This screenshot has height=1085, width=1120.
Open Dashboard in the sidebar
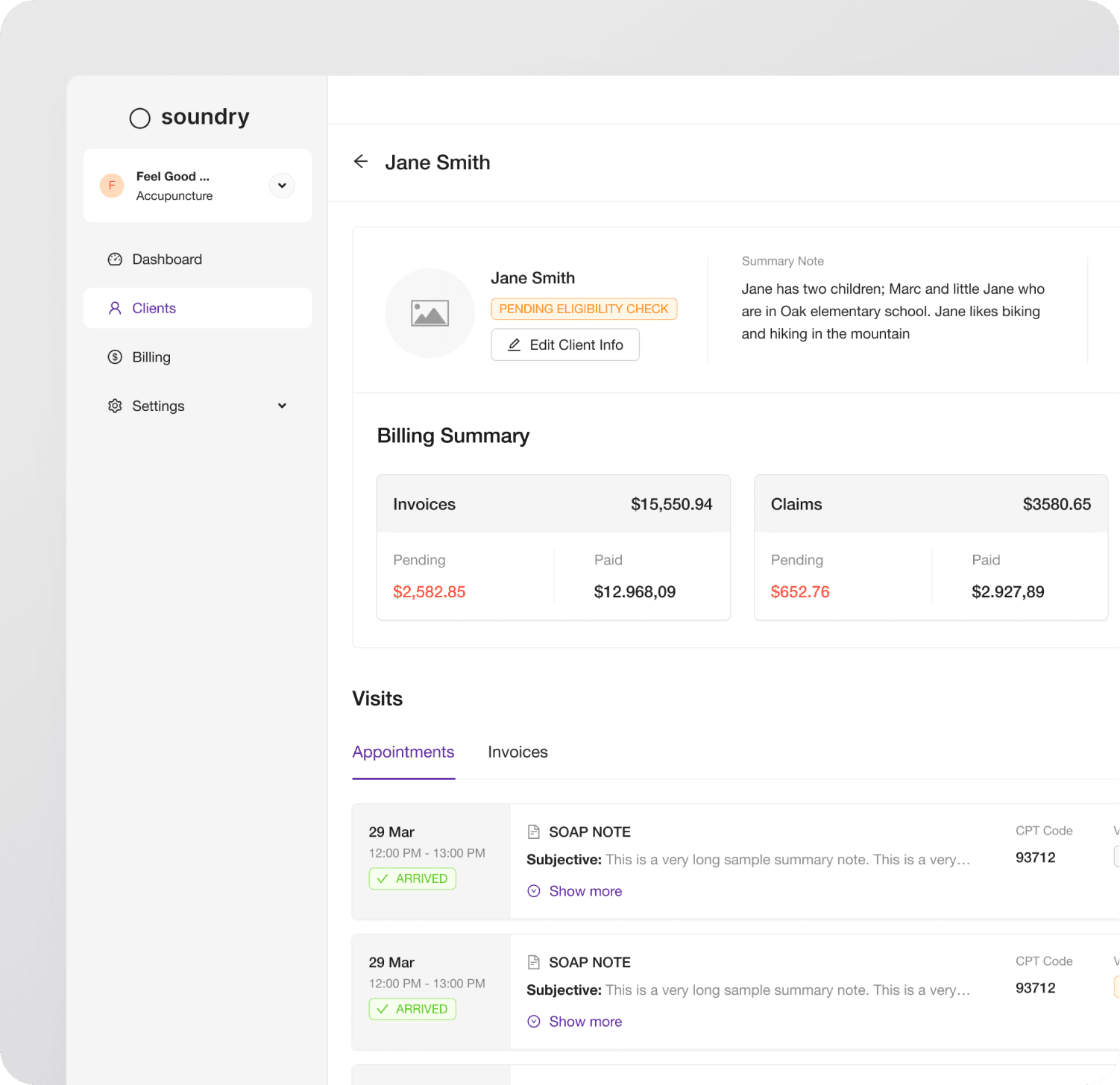tap(198, 260)
